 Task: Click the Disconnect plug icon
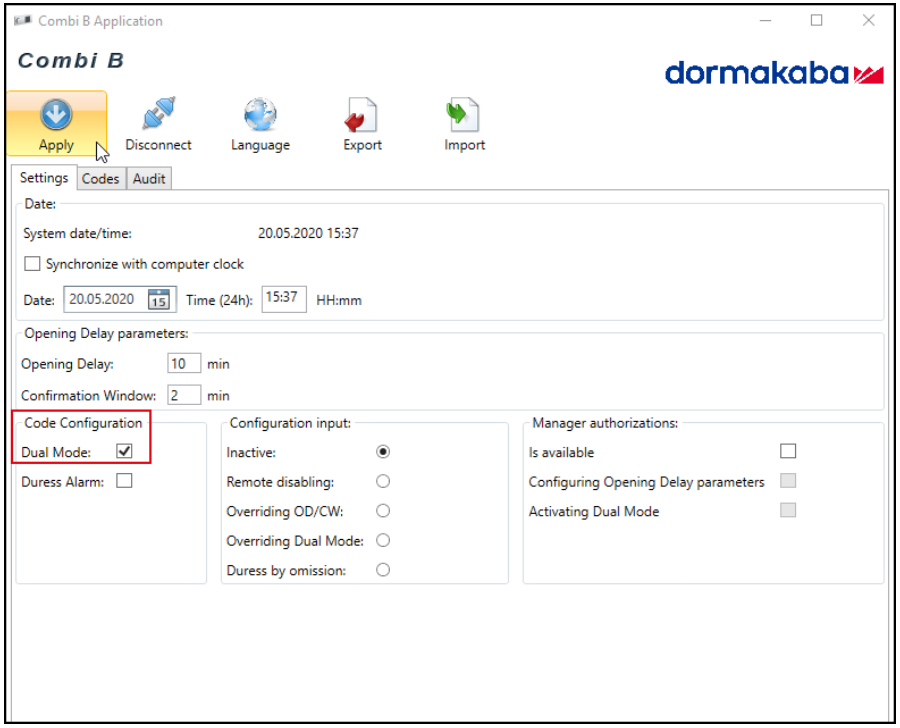click(x=158, y=116)
